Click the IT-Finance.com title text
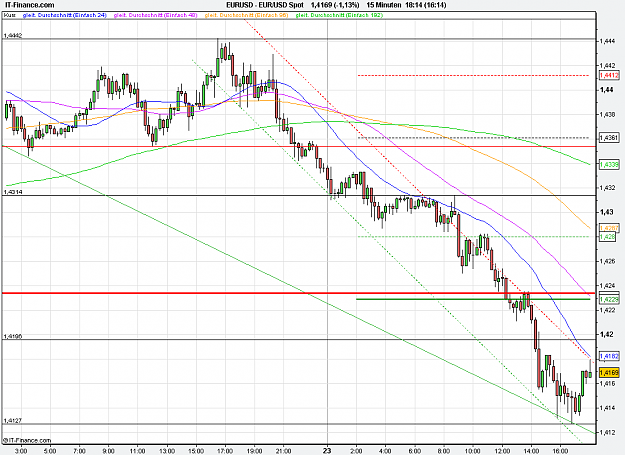Image resolution: width=625 pixels, height=455 pixels. pyautogui.click(x=30, y=5)
